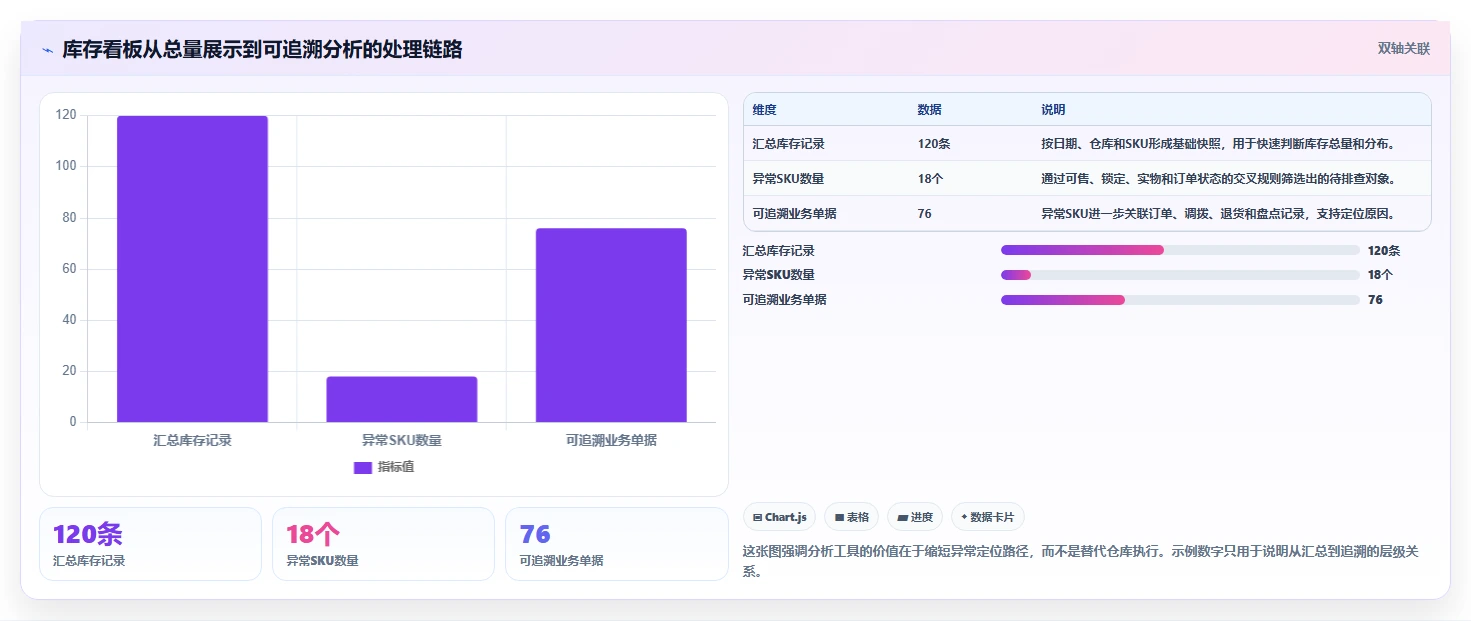Screen dimensions: 1471x621
Task: Click the 汇总库存记录 x-axis label under the chart
Action: point(192,440)
